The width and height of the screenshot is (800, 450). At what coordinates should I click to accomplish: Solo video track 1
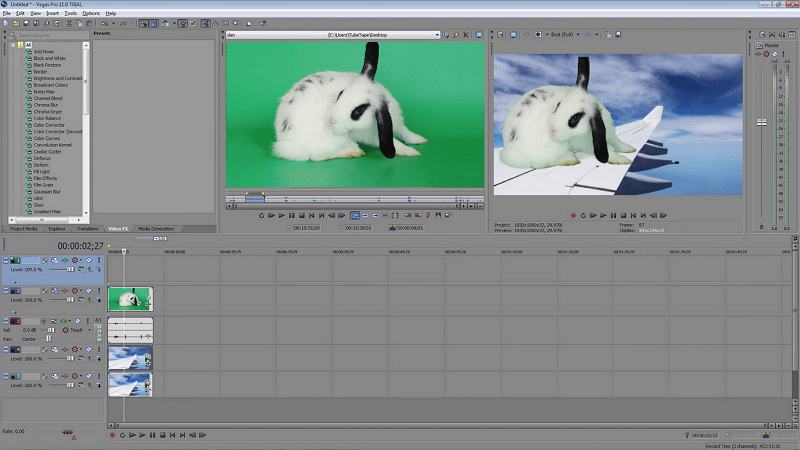tap(99, 261)
